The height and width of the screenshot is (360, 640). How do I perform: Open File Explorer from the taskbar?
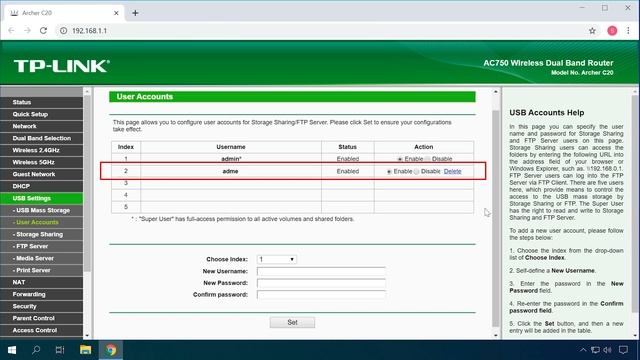pos(85,350)
